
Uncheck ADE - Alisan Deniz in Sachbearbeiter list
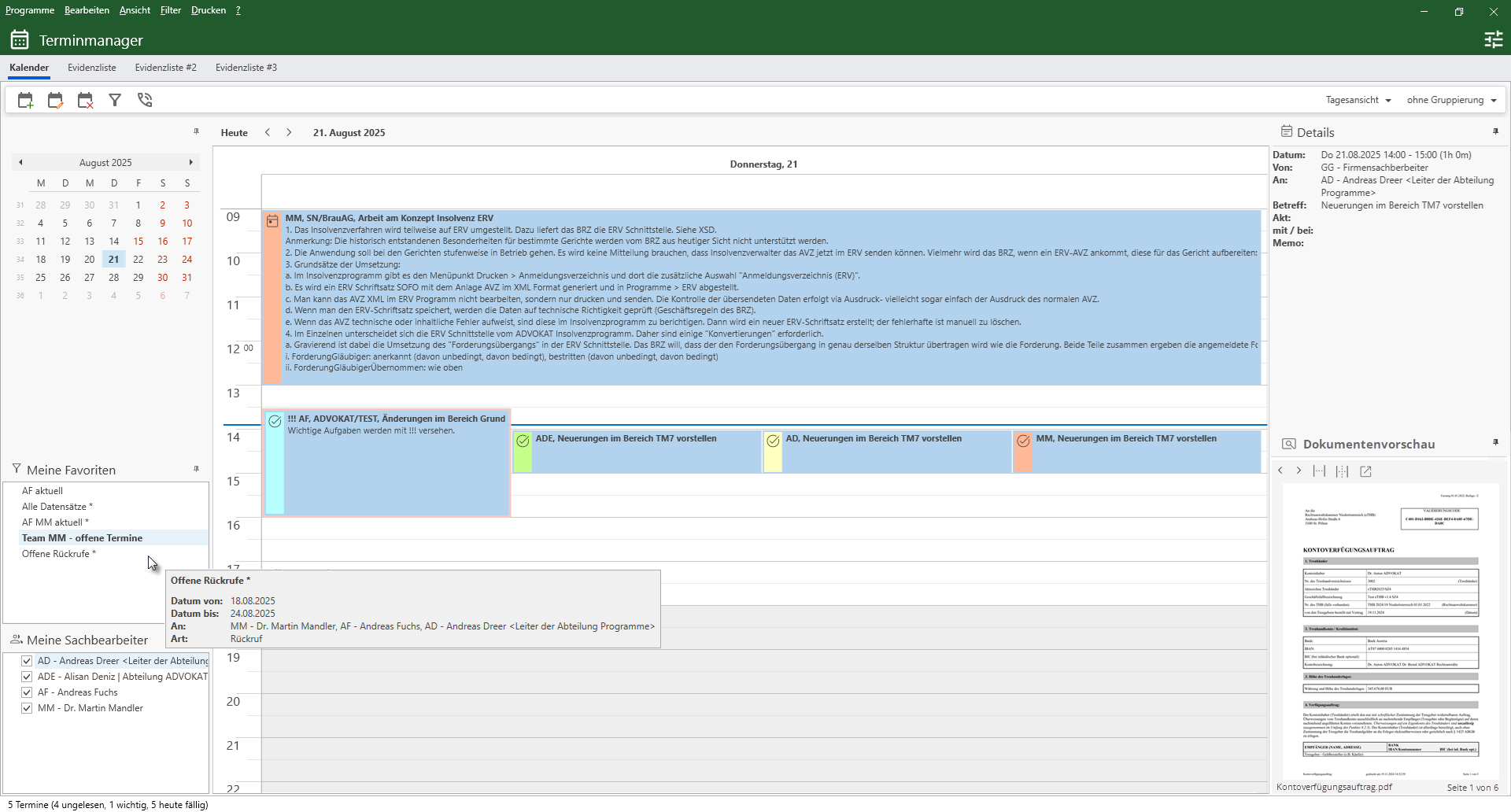[x=27, y=676]
